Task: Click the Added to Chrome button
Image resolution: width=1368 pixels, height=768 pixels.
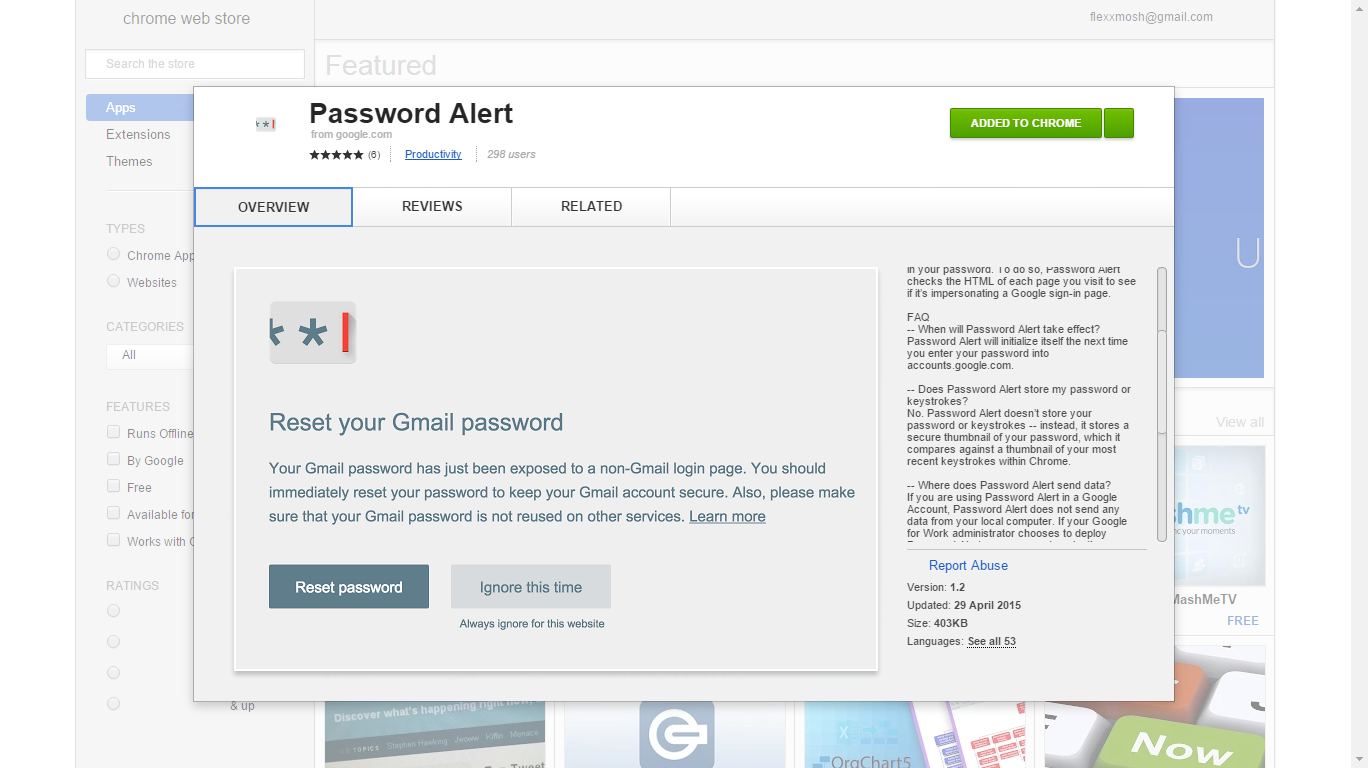Action: pyautogui.click(x=1026, y=123)
